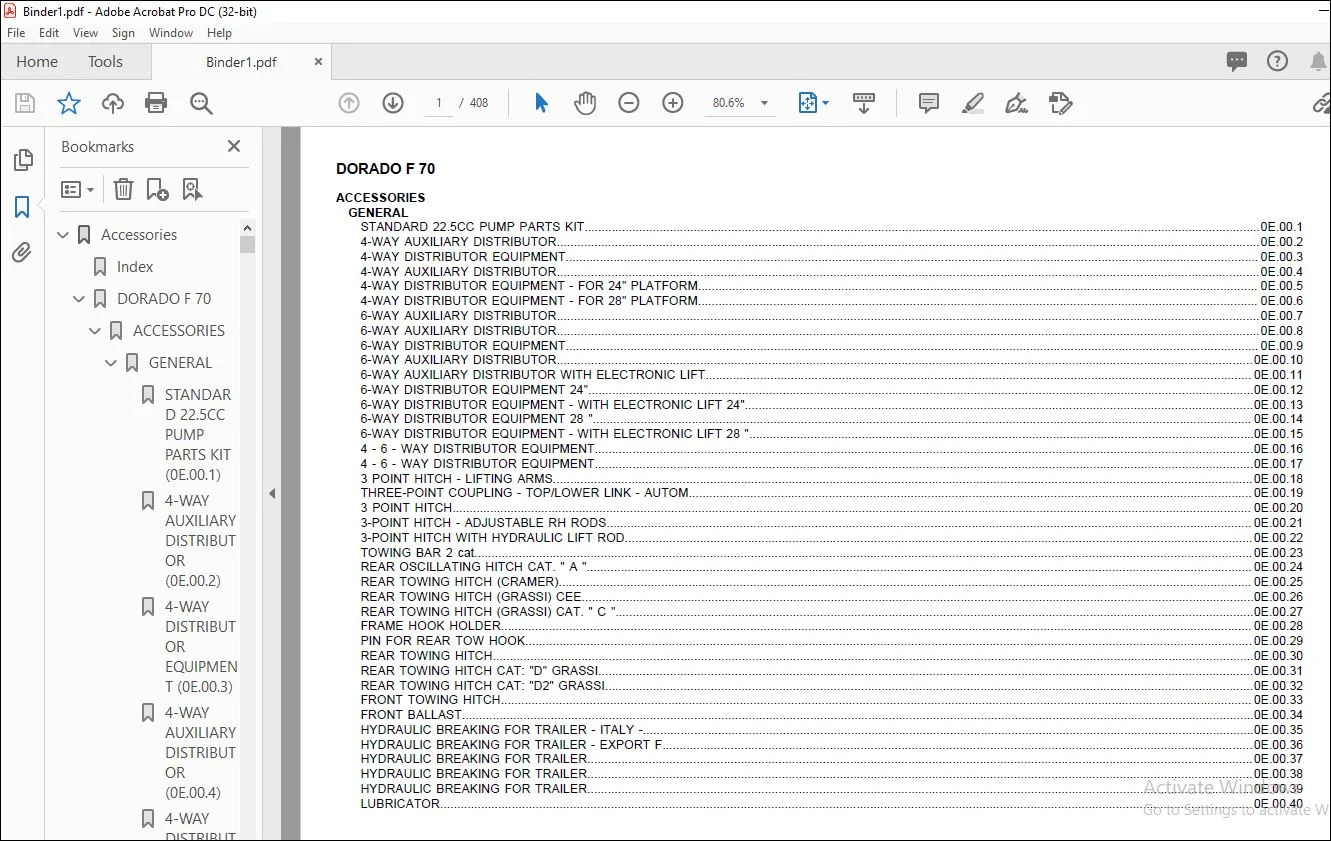Zoom in with plus button

(673, 103)
